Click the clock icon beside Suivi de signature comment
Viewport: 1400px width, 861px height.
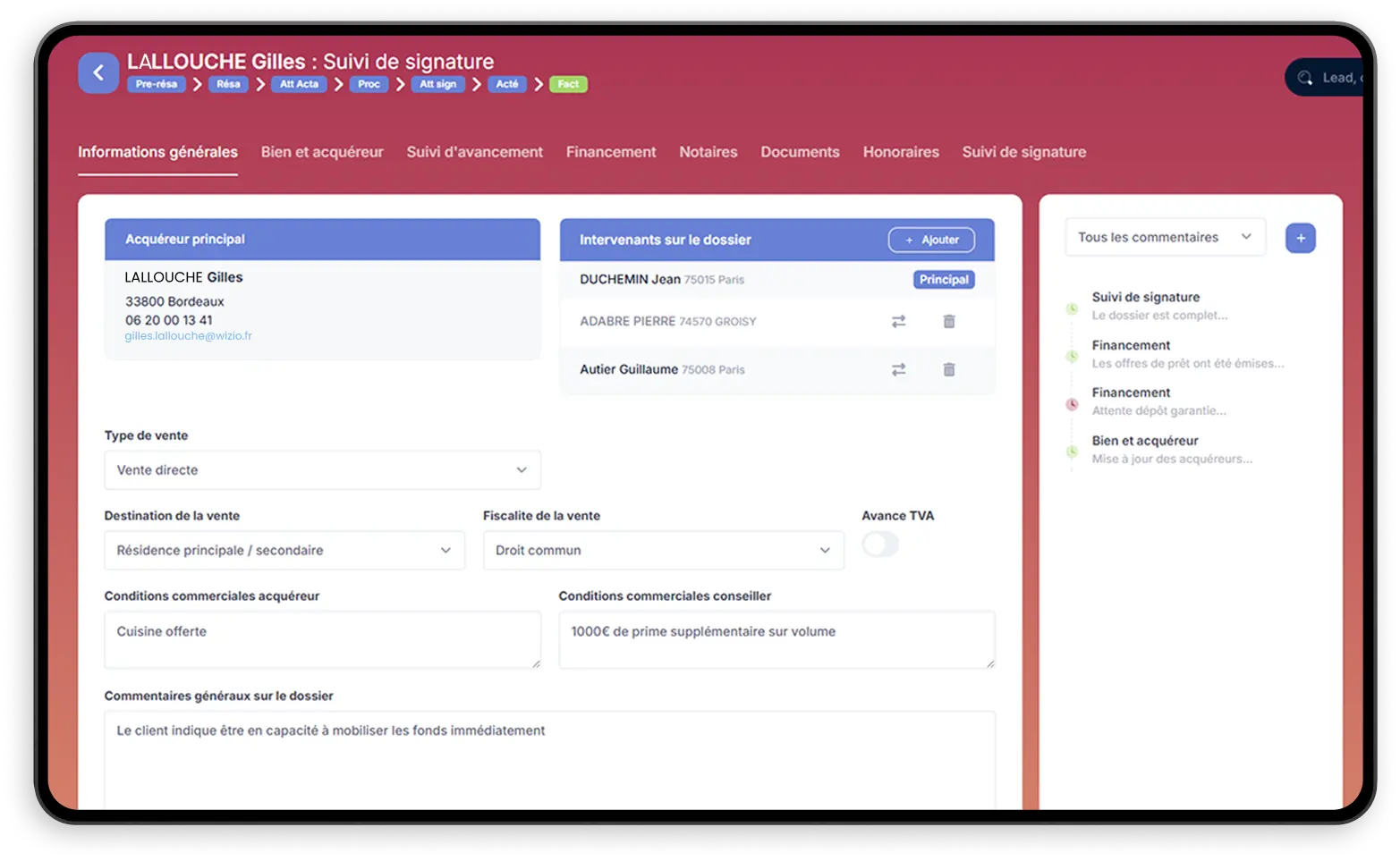[1072, 308]
